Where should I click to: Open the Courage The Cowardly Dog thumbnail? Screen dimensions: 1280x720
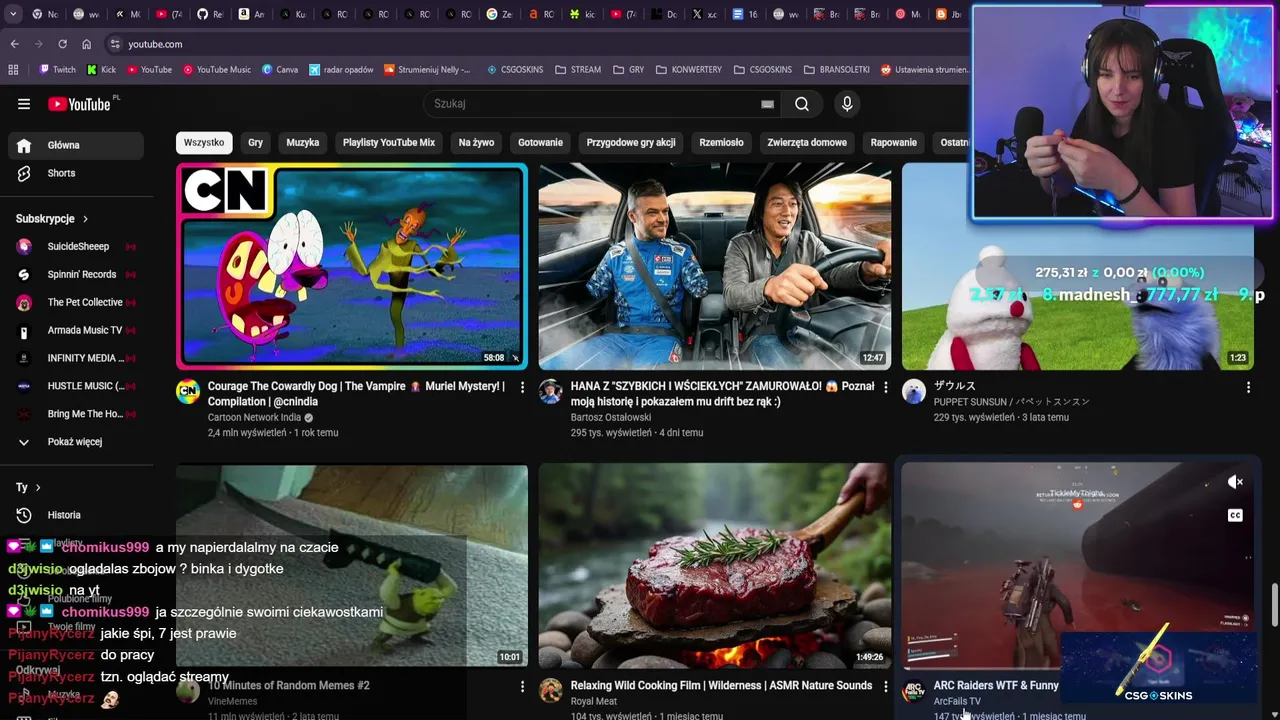tap(352, 267)
